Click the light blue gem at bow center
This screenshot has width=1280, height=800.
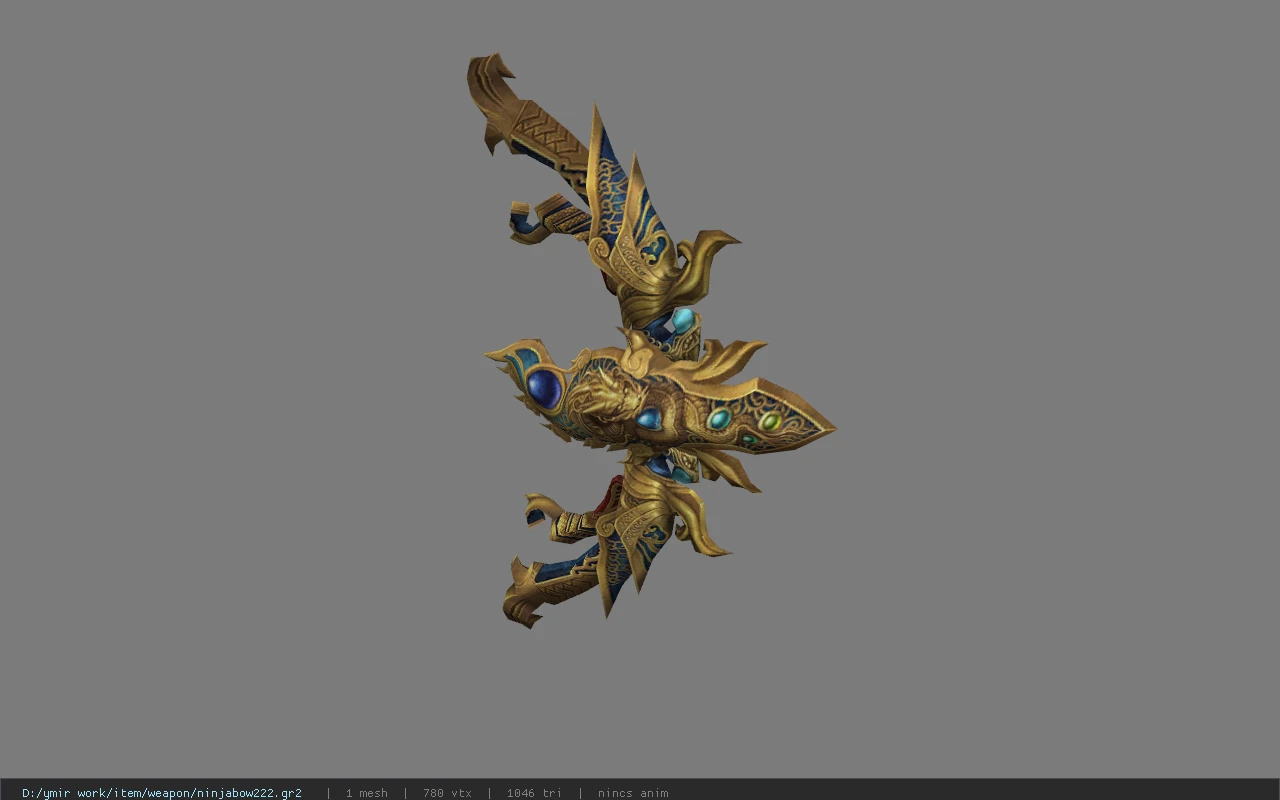pos(649,418)
